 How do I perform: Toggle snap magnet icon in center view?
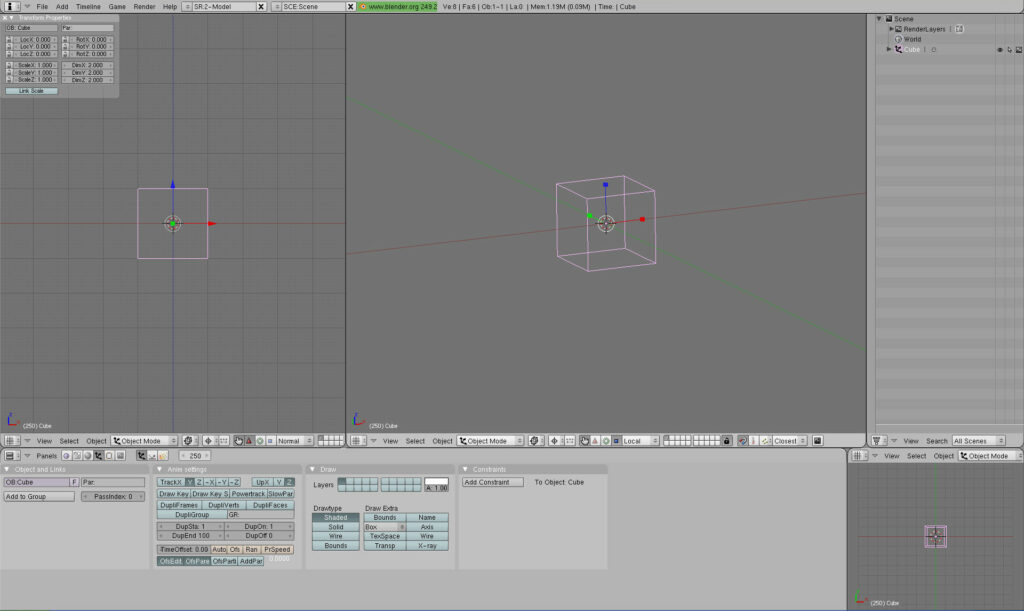742,441
